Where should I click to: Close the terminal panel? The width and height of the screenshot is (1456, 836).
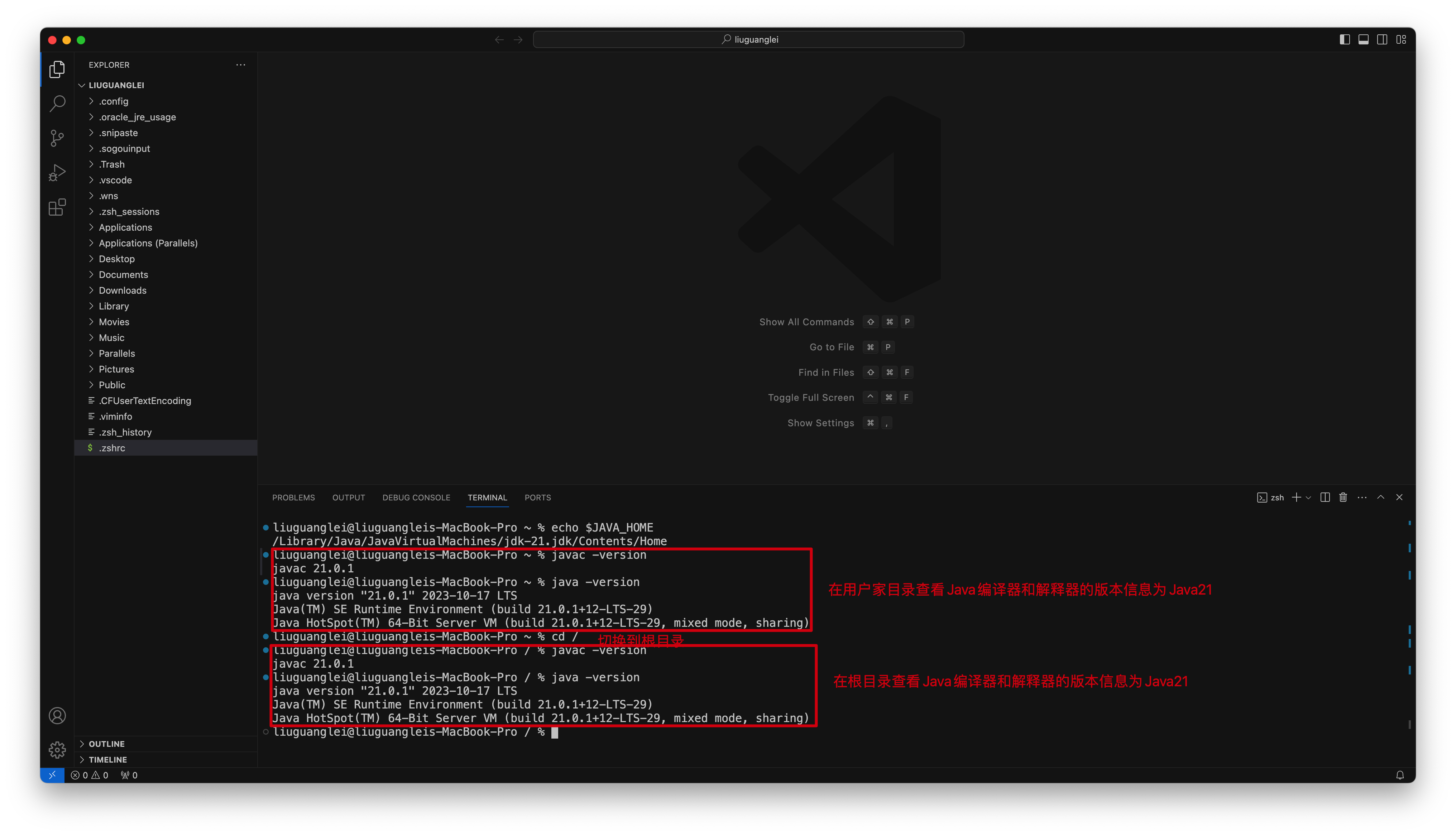point(1399,497)
